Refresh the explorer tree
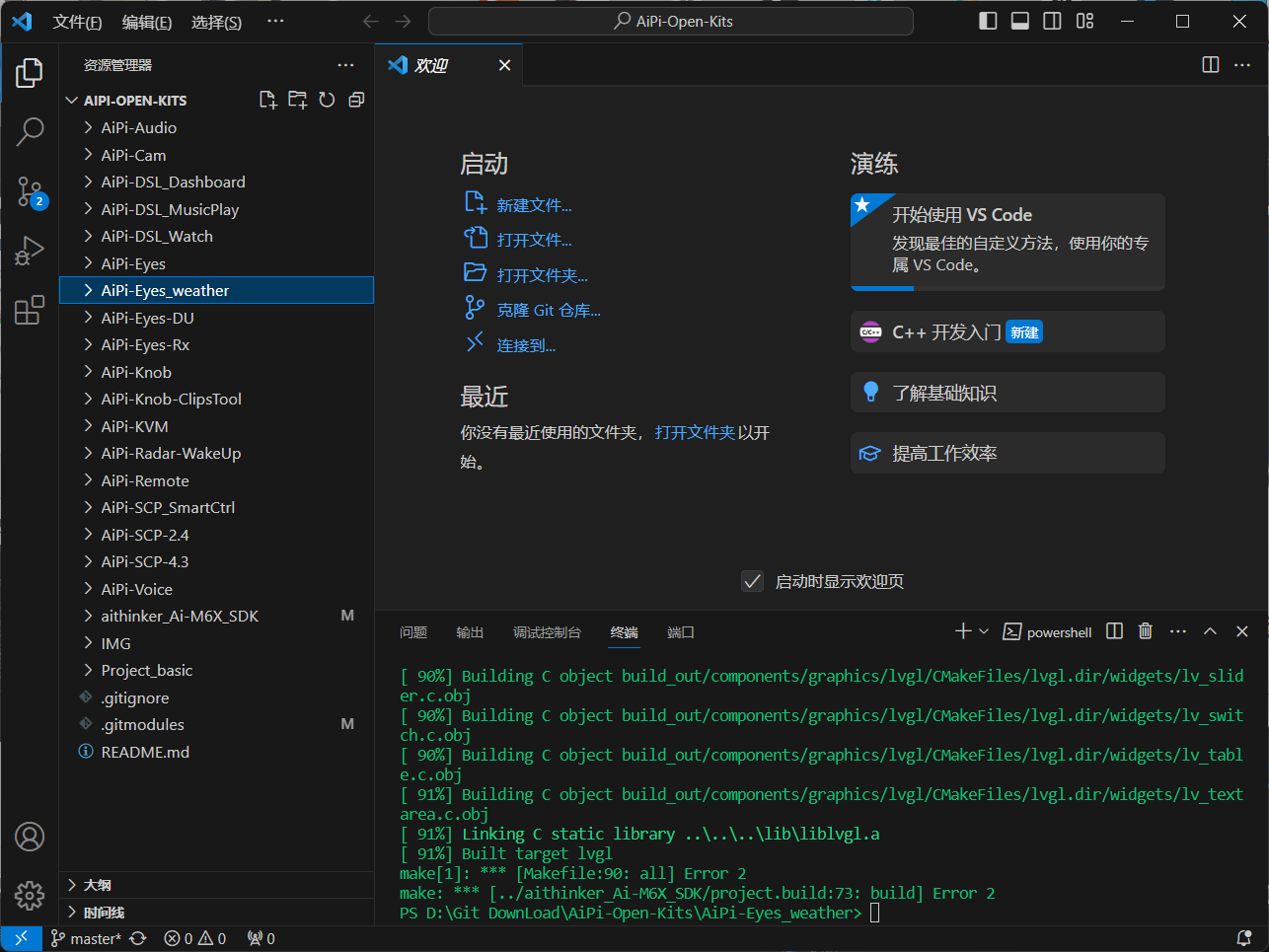The width and height of the screenshot is (1269, 952). click(327, 100)
